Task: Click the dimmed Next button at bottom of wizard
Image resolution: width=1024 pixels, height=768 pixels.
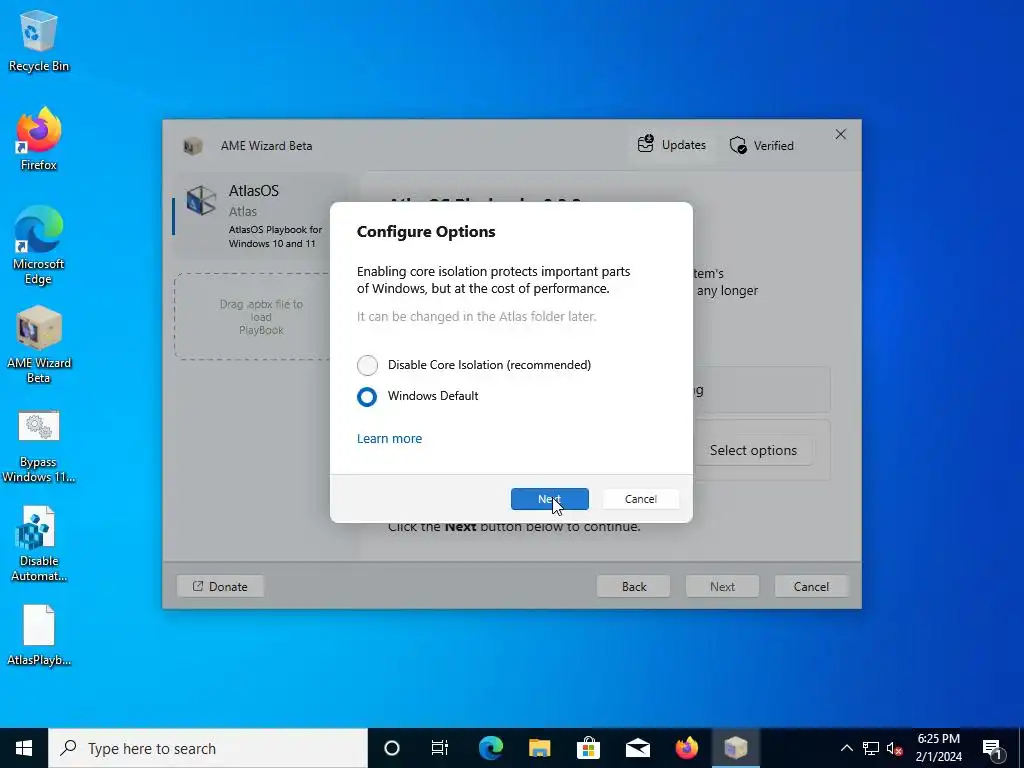Action: (x=722, y=586)
